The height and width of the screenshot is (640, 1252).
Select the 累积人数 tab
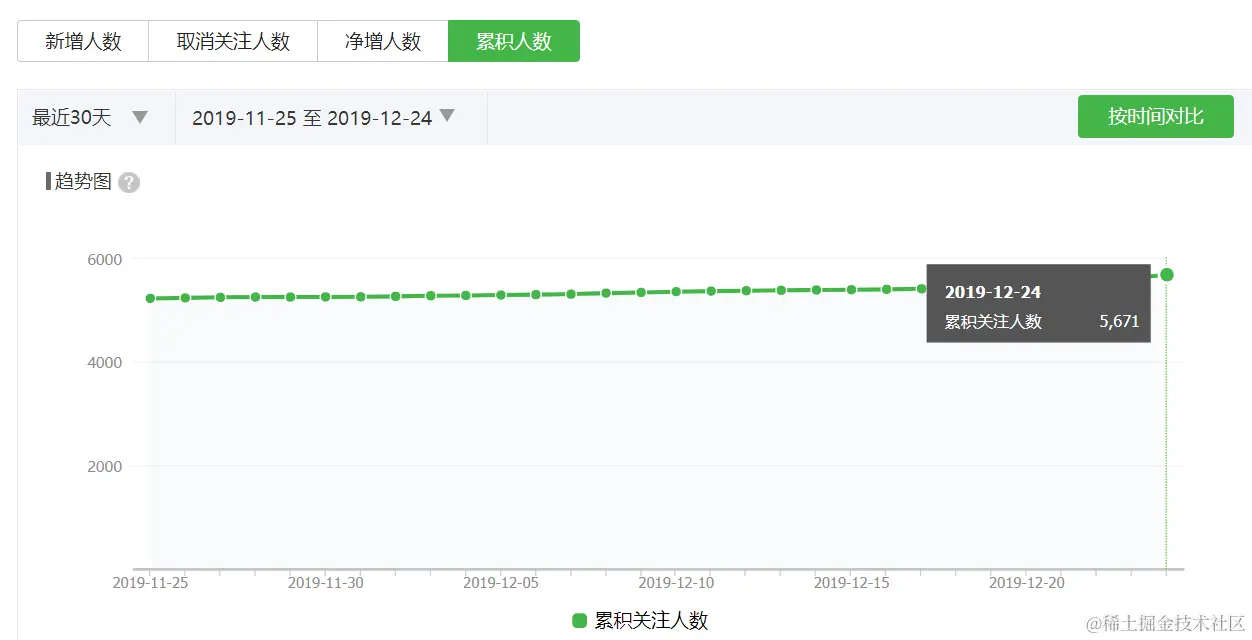pos(514,41)
